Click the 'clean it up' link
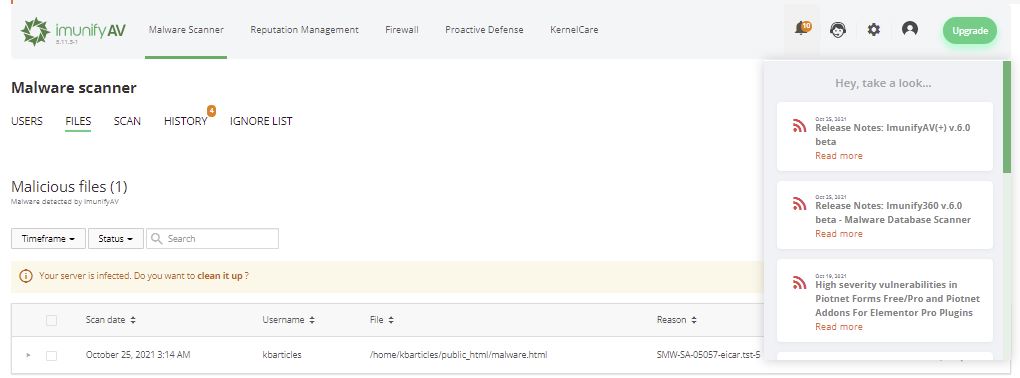Screen dimensions: 1020x378 coord(220,276)
